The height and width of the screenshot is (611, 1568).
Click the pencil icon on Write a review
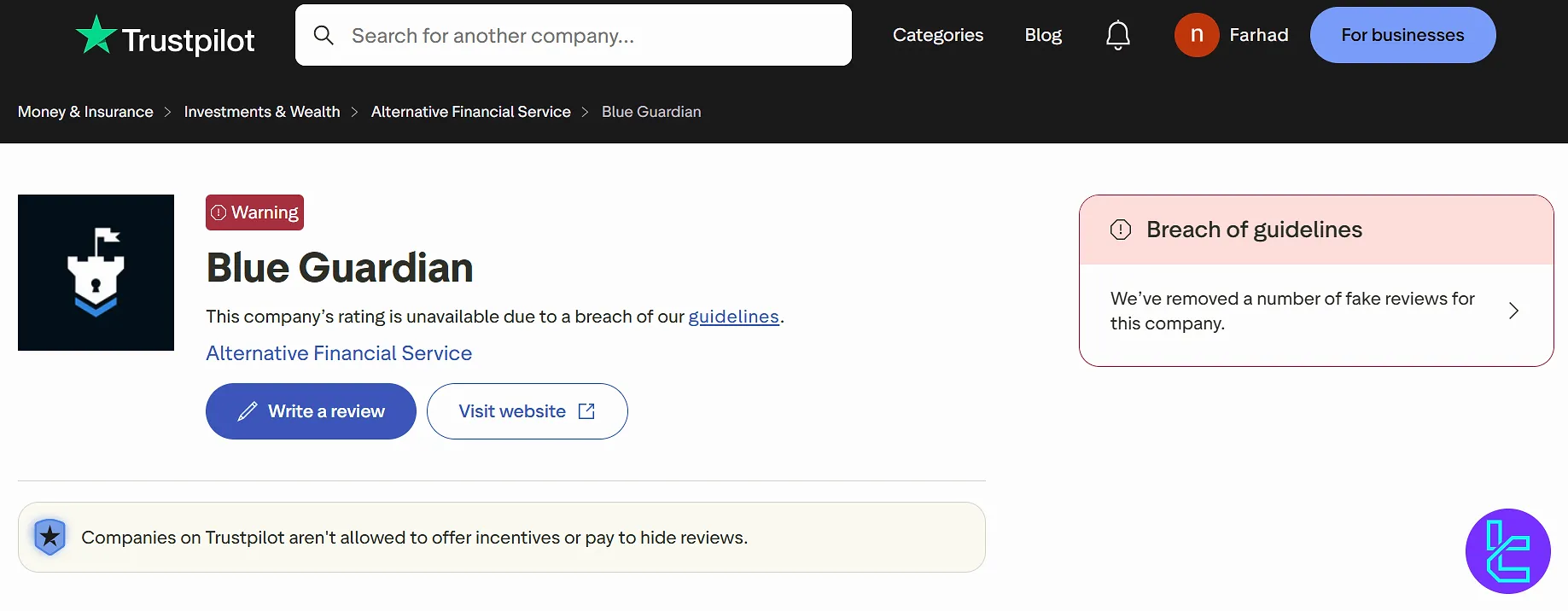point(247,410)
